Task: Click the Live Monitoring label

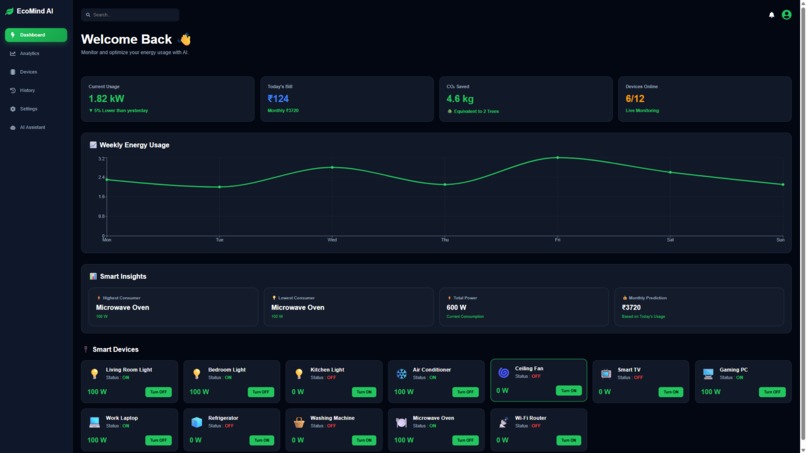Action: point(642,111)
